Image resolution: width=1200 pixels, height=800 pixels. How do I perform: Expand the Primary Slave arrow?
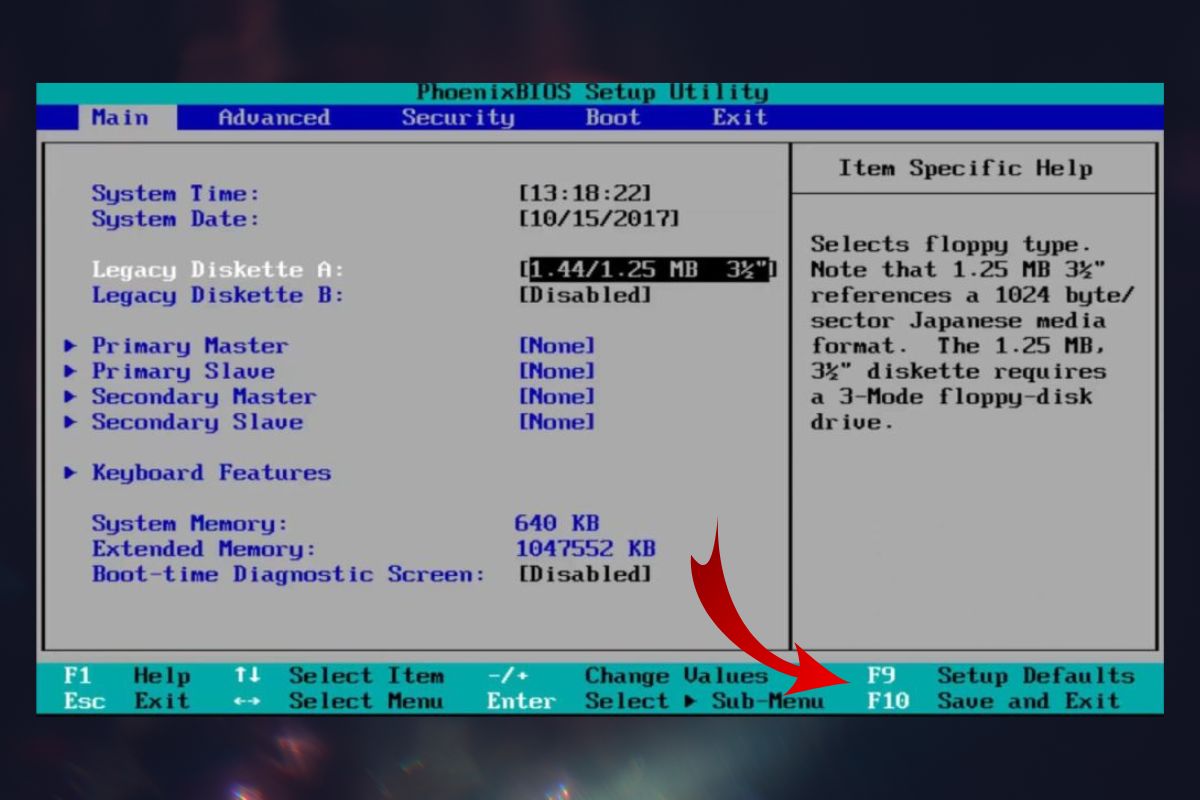(70, 371)
